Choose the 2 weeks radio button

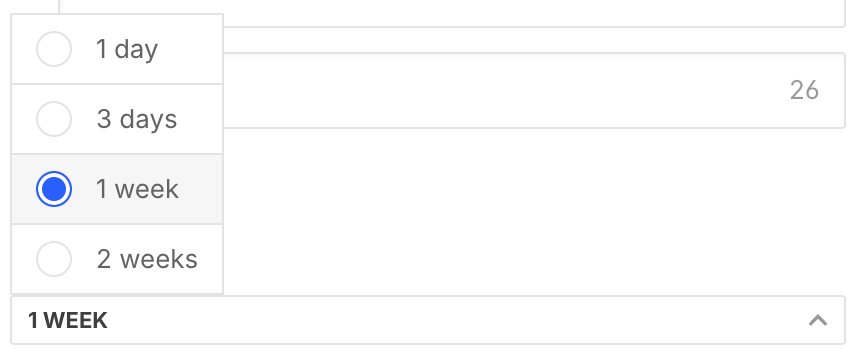[54, 259]
